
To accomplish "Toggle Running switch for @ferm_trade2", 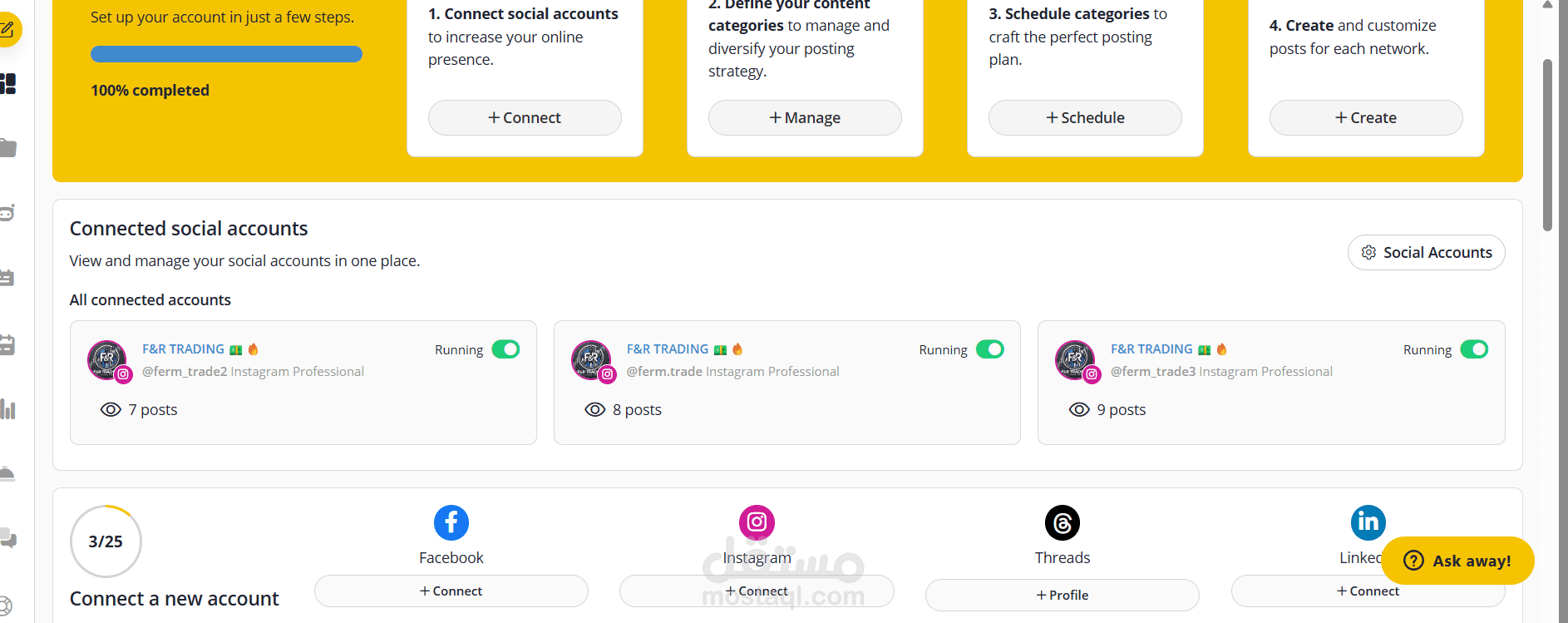I will pyautogui.click(x=505, y=349).
